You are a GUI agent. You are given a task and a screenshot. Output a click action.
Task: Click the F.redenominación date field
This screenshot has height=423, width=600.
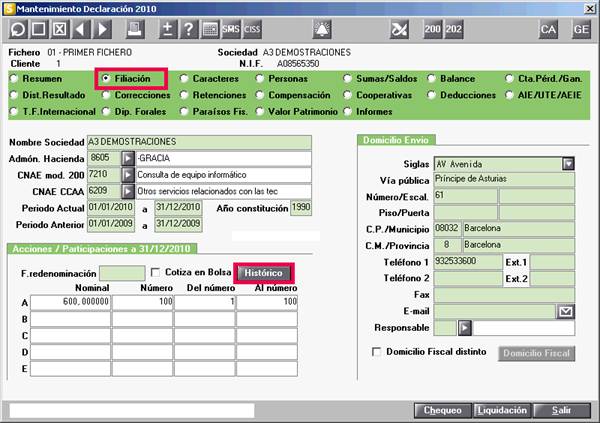122,273
